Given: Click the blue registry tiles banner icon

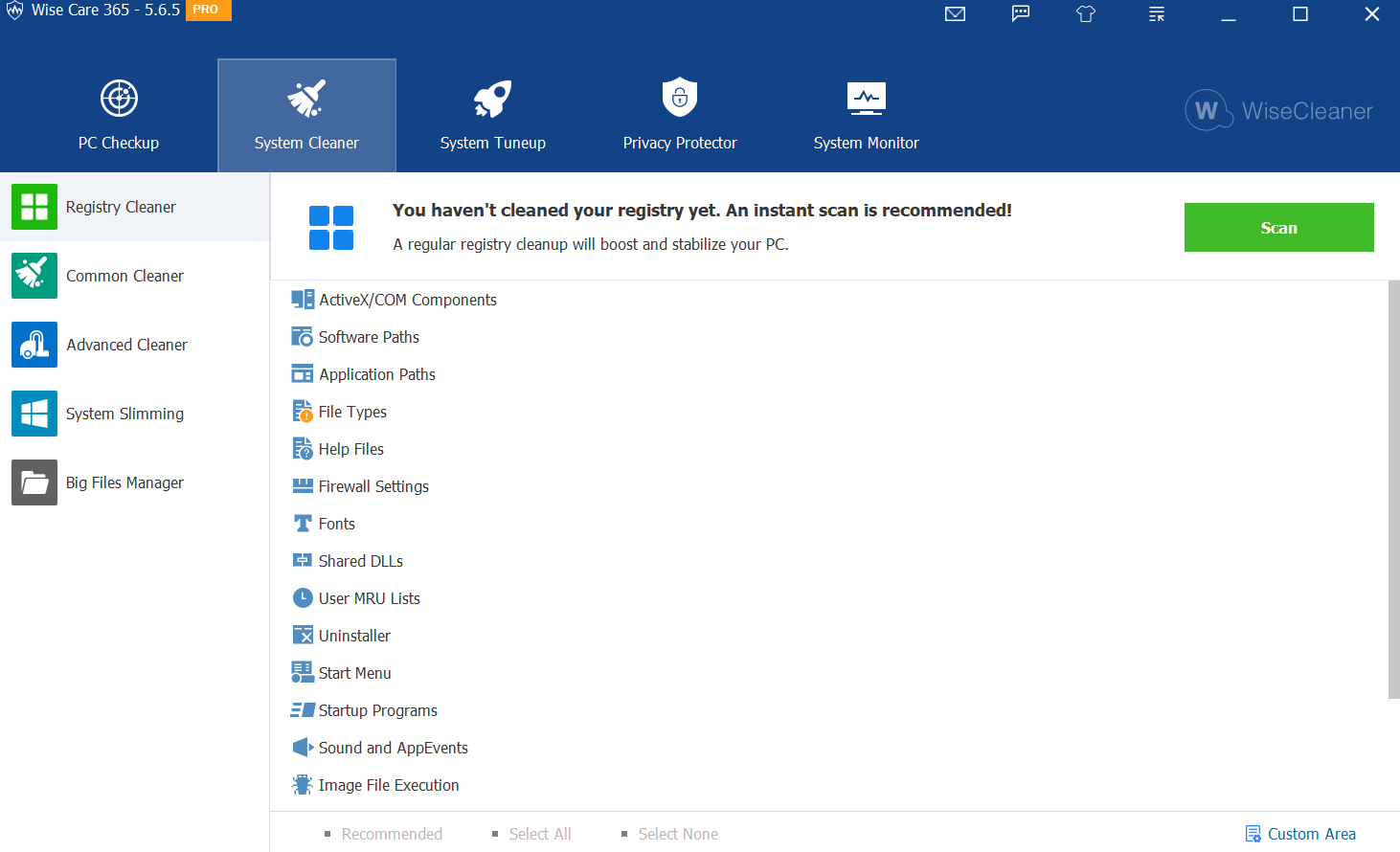Looking at the screenshot, I should [x=331, y=228].
